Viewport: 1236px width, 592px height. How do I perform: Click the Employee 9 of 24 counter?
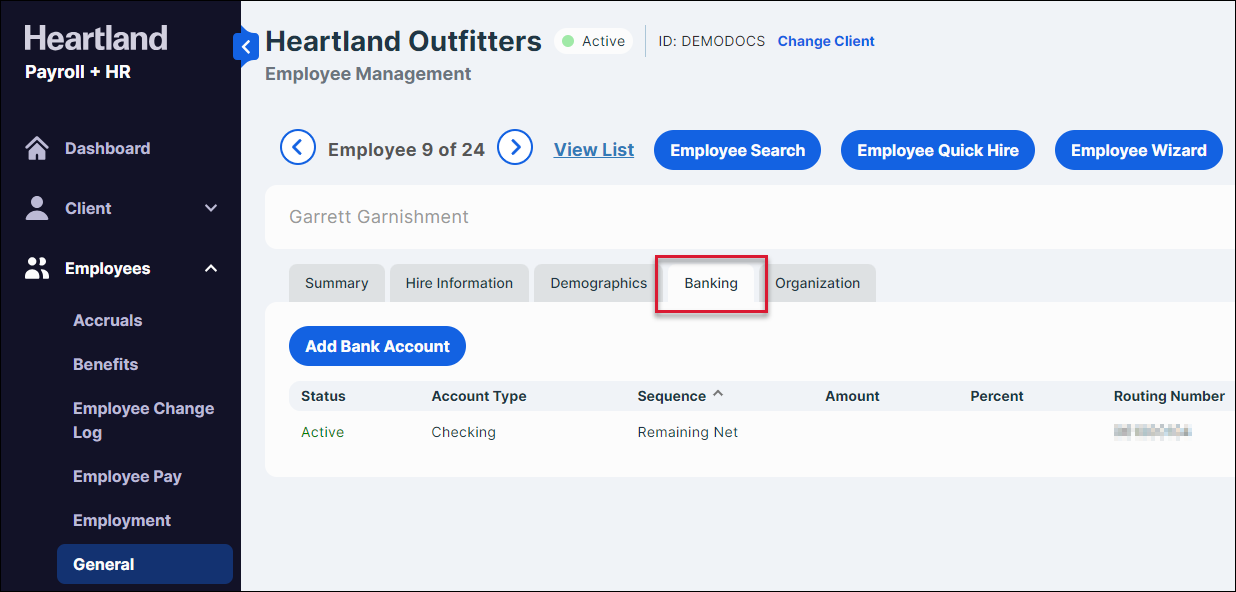pos(406,150)
